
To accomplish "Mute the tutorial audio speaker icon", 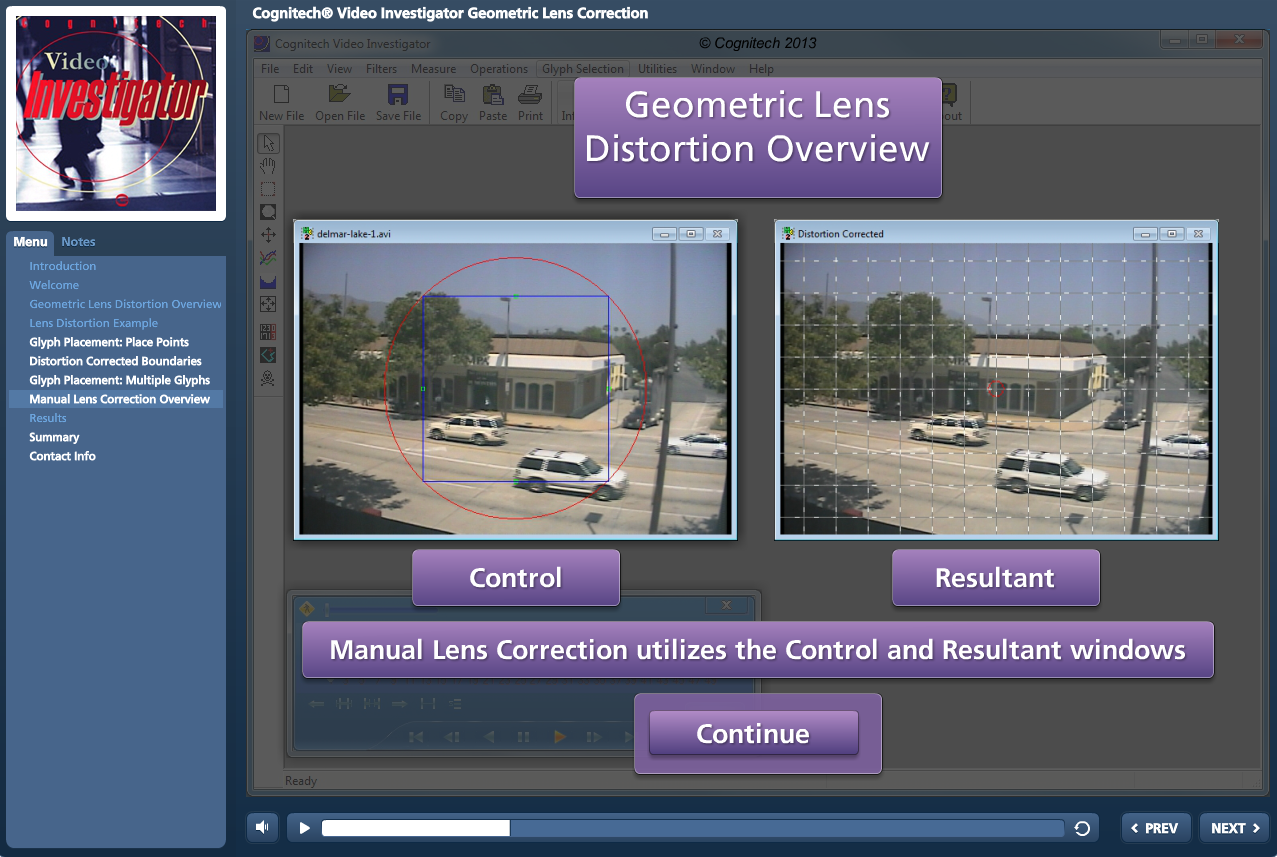I will point(262,827).
